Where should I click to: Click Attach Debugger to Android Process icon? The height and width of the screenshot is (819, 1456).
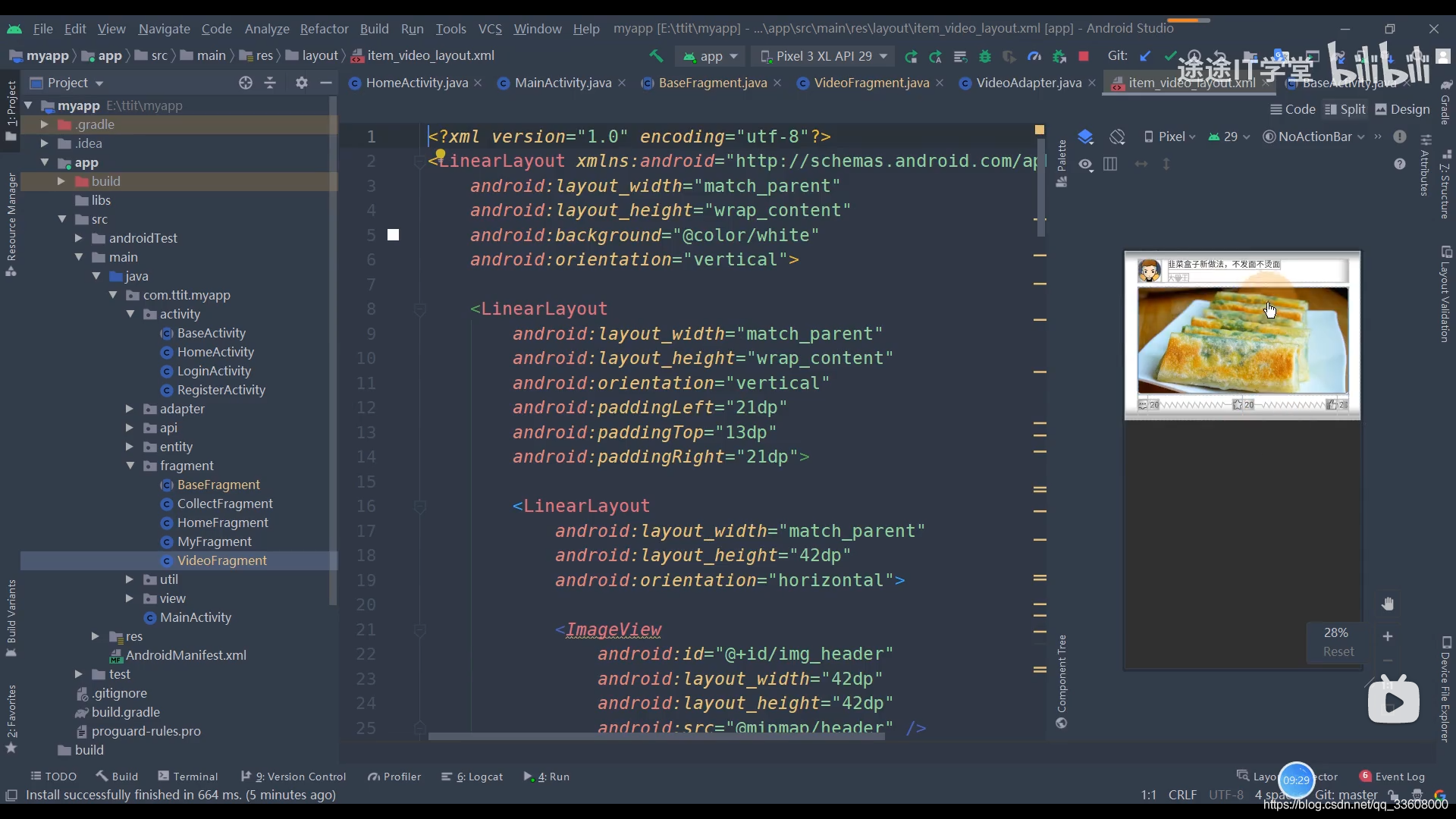(x=1059, y=56)
